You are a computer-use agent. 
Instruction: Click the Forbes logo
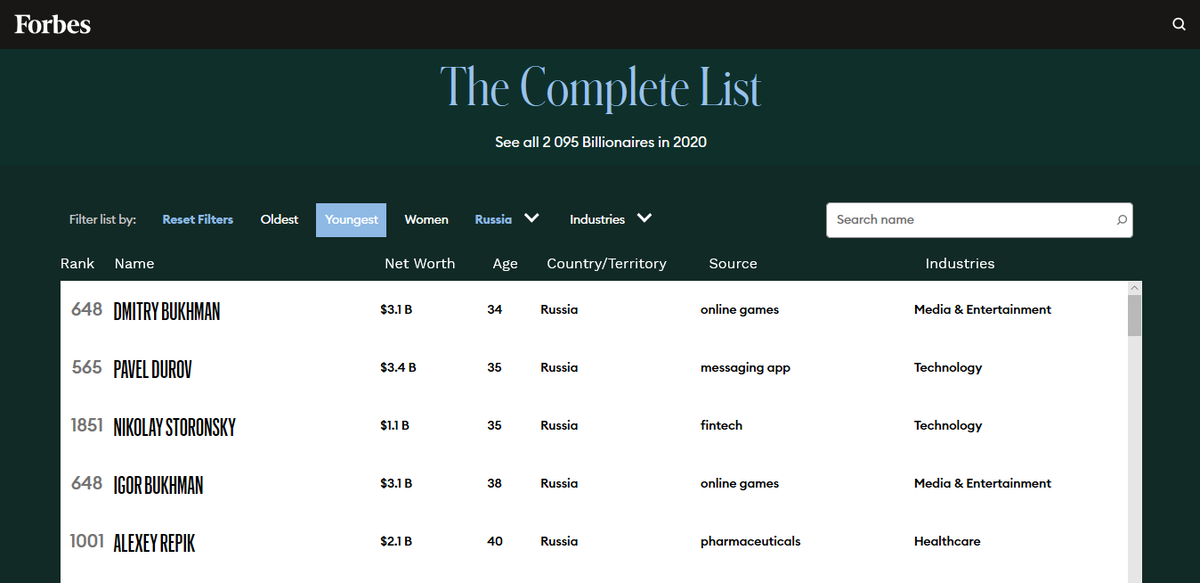[52, 24]
